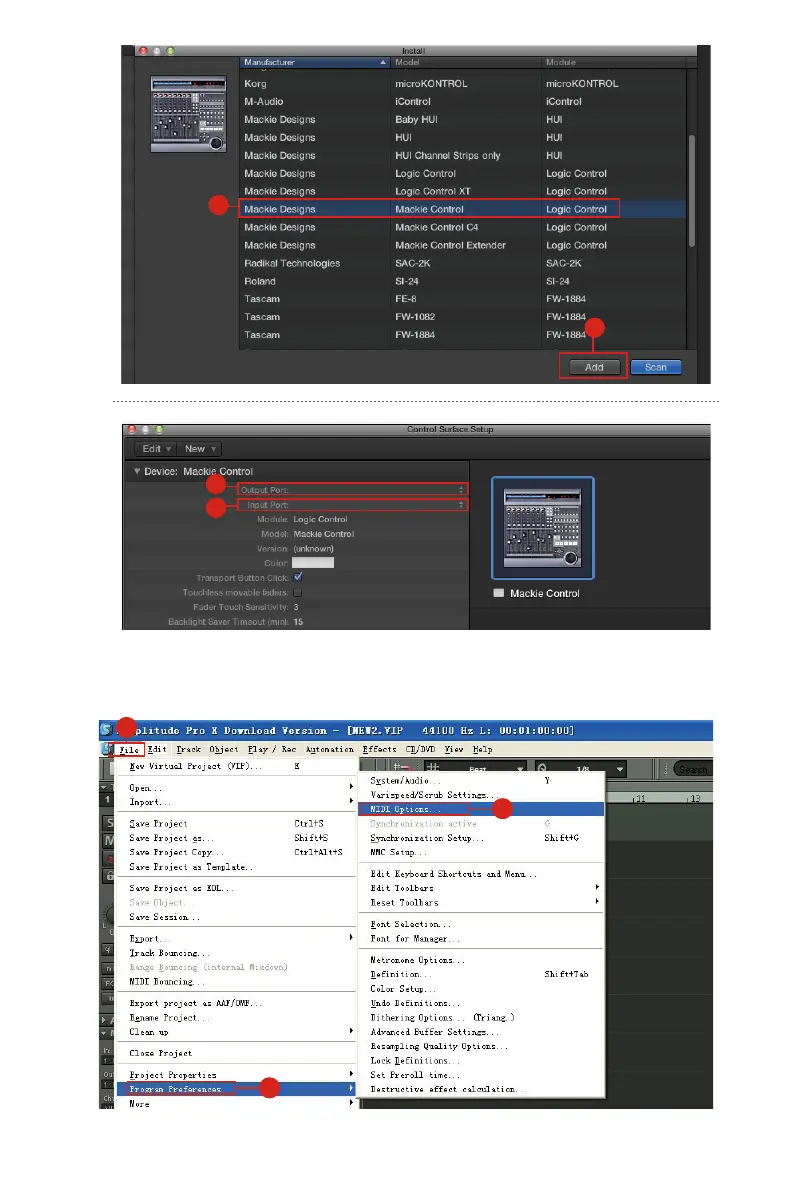
Task: Open Program Preferences submenu
Action: [235, 1088]
